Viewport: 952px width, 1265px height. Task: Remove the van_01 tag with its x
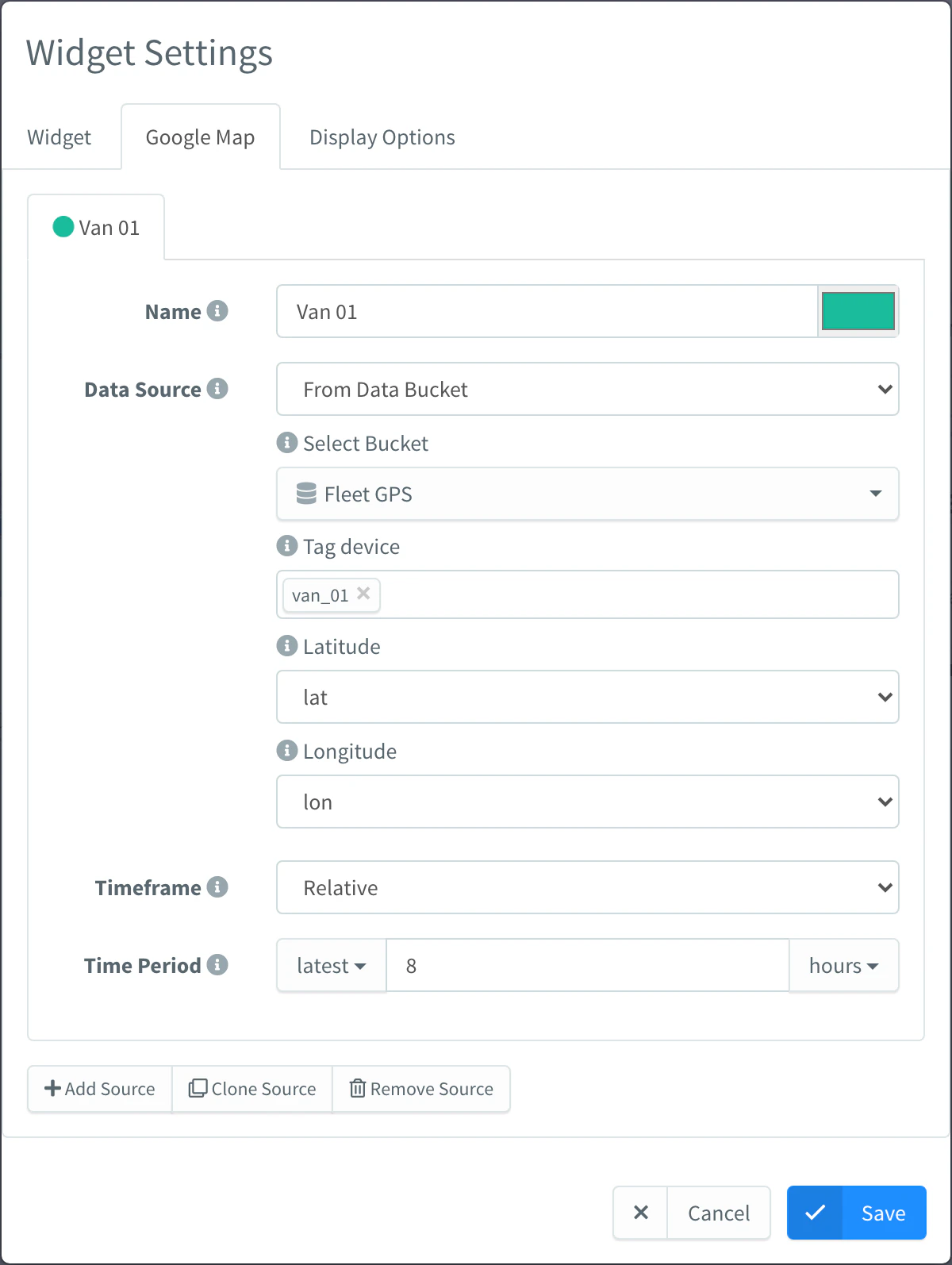[x=363, y=594]
